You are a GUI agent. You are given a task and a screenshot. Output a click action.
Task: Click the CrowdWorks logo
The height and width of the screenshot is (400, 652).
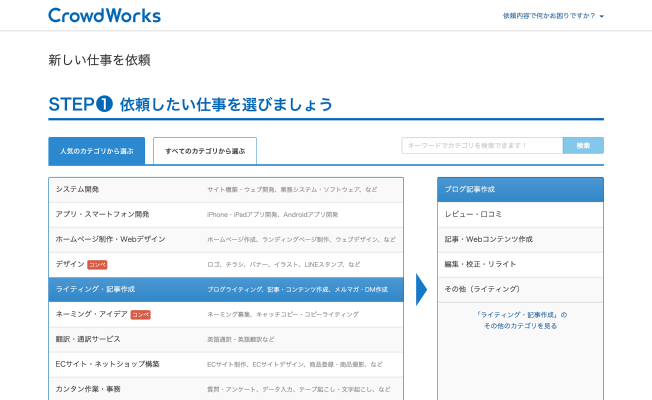pyautogui.click(x=104, y=15)
